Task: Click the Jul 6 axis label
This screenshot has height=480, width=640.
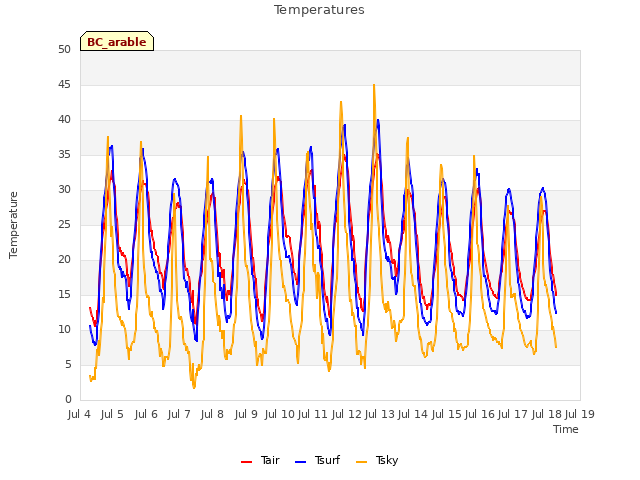Action: click(x=146, y=414)
